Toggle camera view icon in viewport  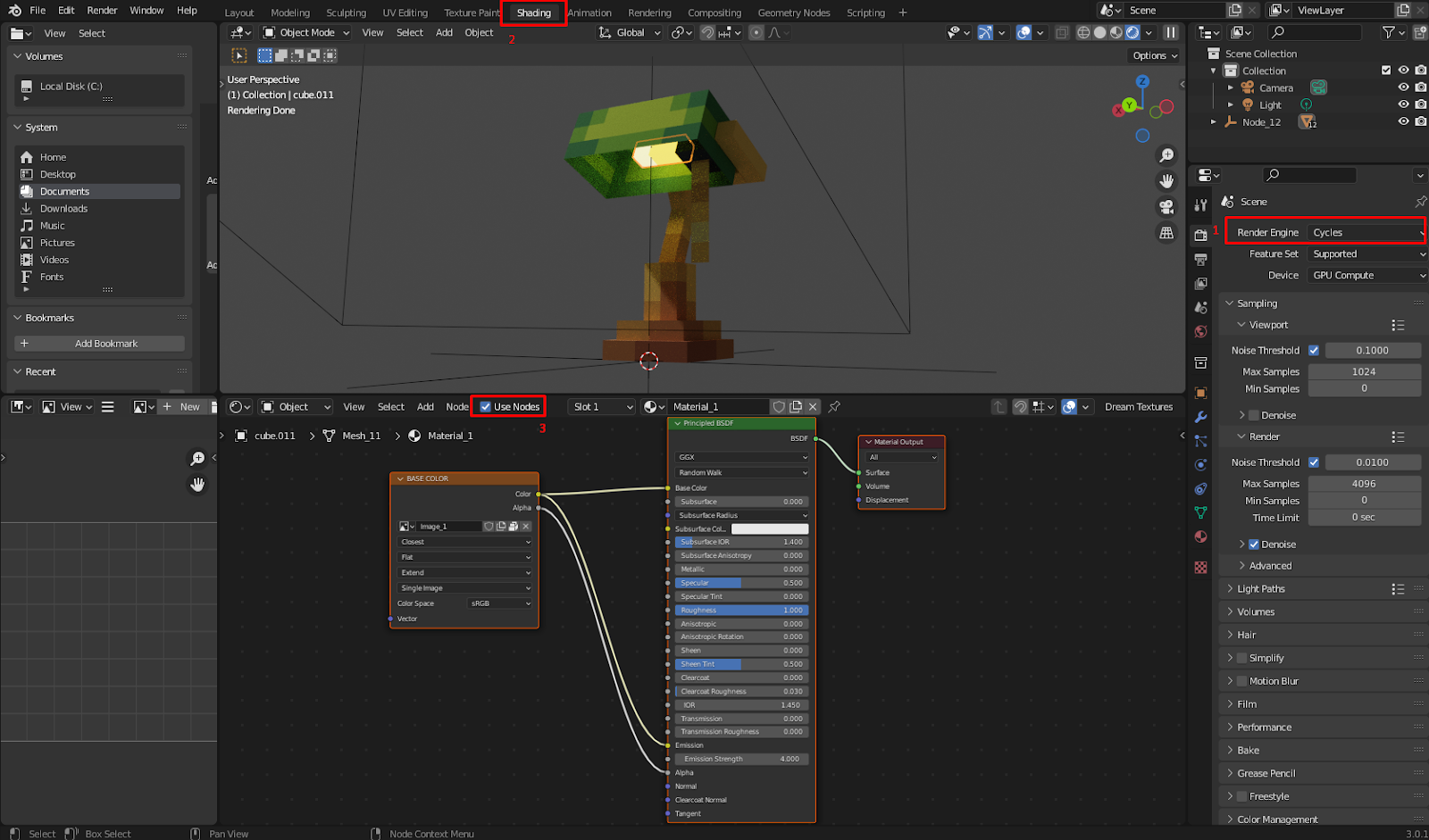tap(1166, 207)
